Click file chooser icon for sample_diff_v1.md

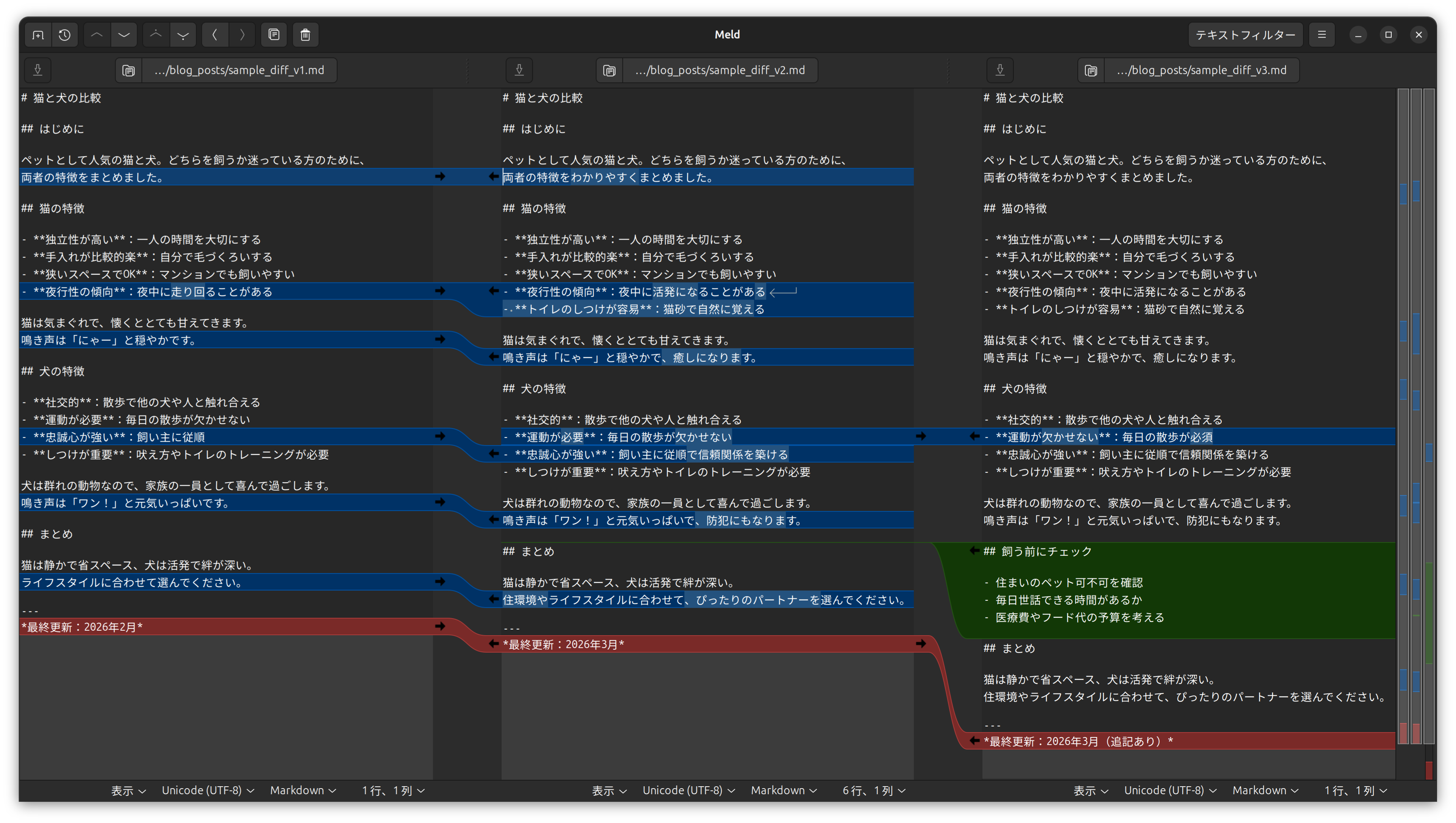(x=129, y=70)
